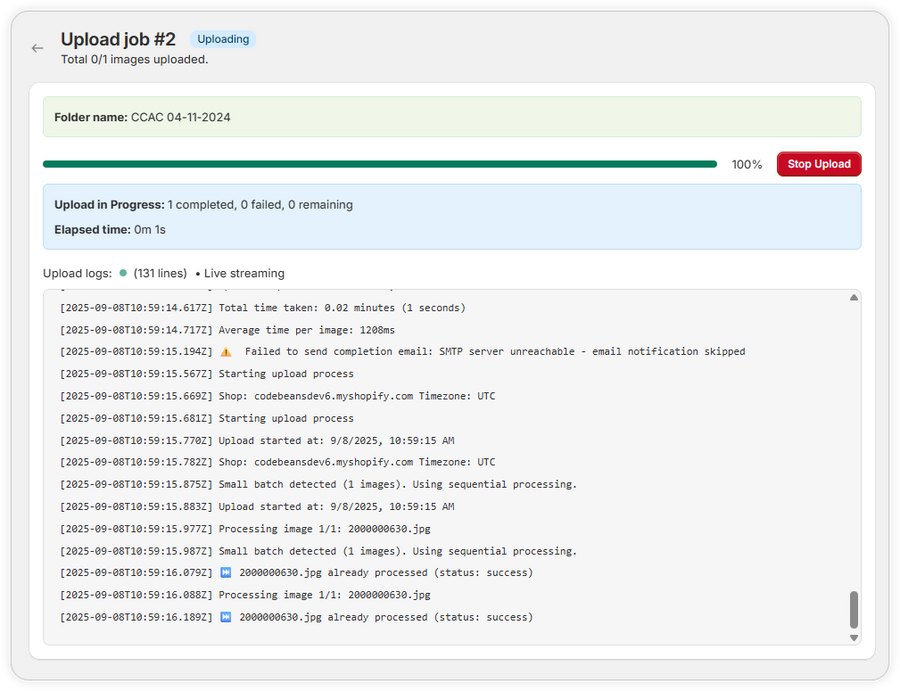Click the 10:59:15.883Z "Upload started at" line
The width and height of the screenshot is (900, 691).
click(x=257, y=507)
